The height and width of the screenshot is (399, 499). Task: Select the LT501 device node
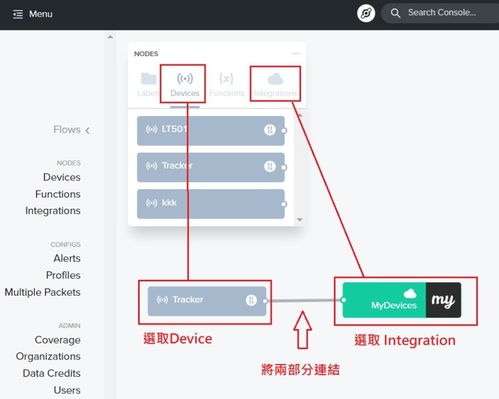pos(211,131)
